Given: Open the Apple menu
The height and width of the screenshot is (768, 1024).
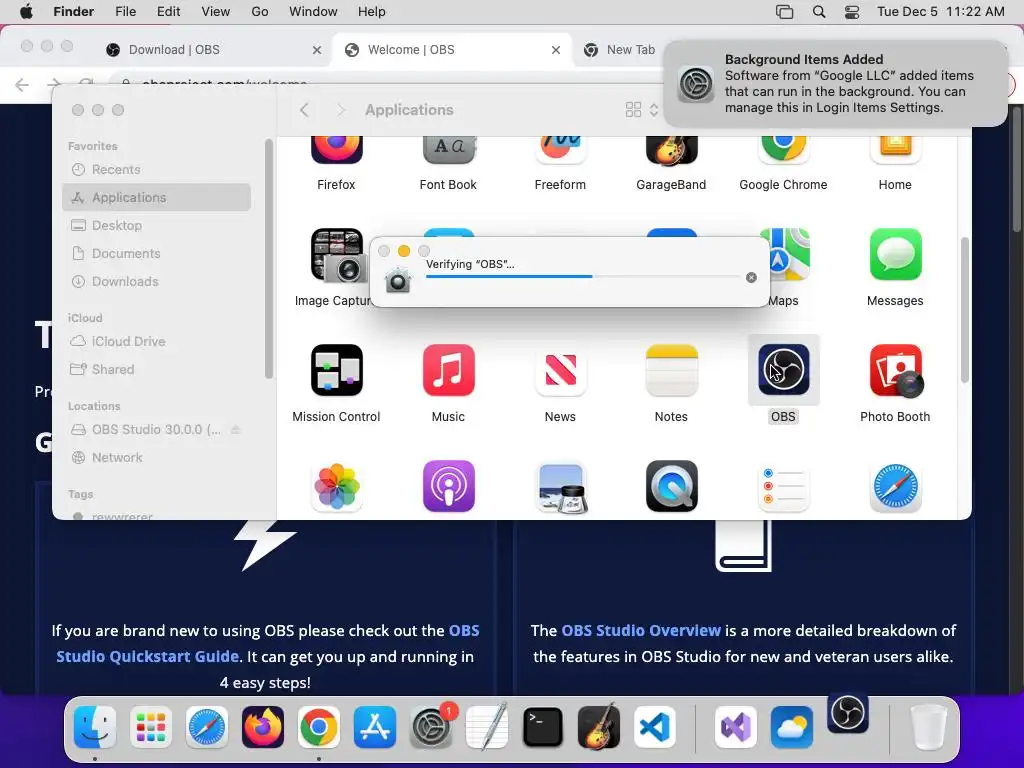Looking at the screenshot, I should 26,12.
